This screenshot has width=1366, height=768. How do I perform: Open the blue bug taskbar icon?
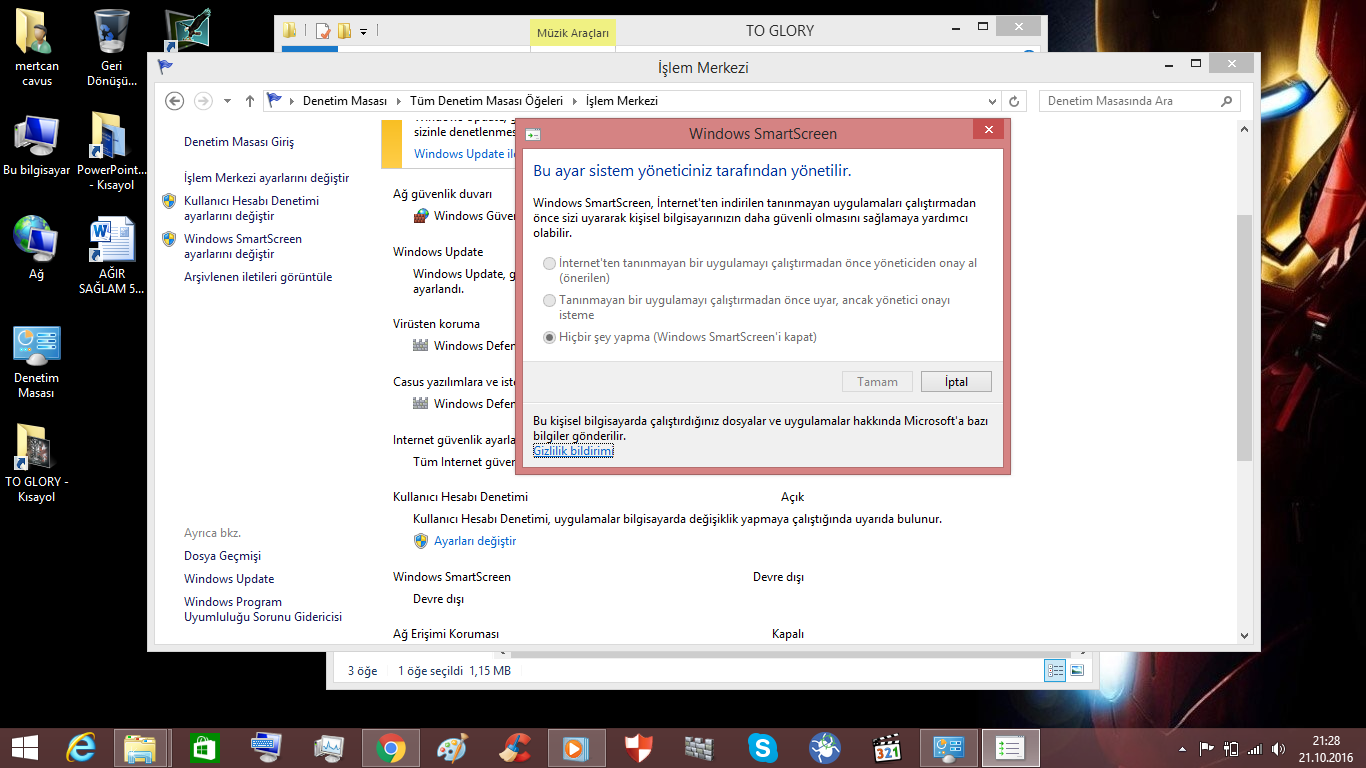tap(824, 748)
